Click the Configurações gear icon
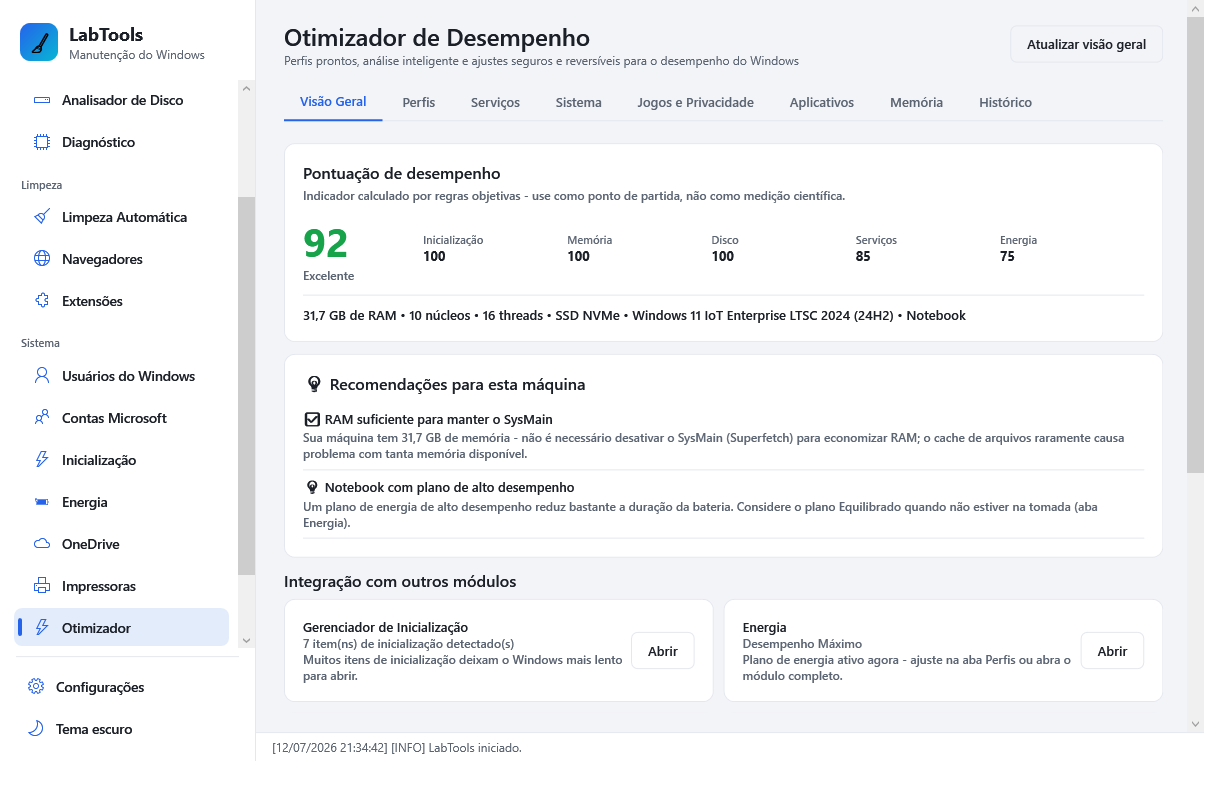This screenshot has height=800, width=1220. pyautogui.click(x=36, y=687)
